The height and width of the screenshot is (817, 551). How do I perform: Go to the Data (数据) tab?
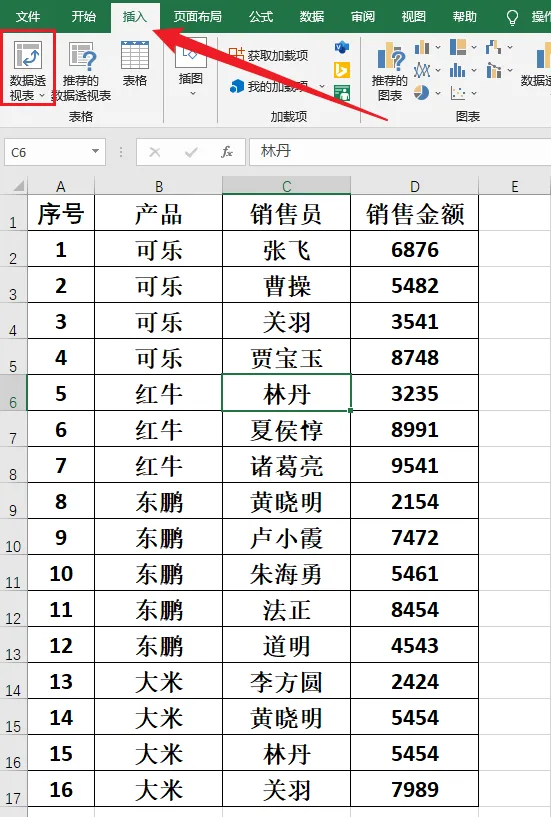[312, 17]
